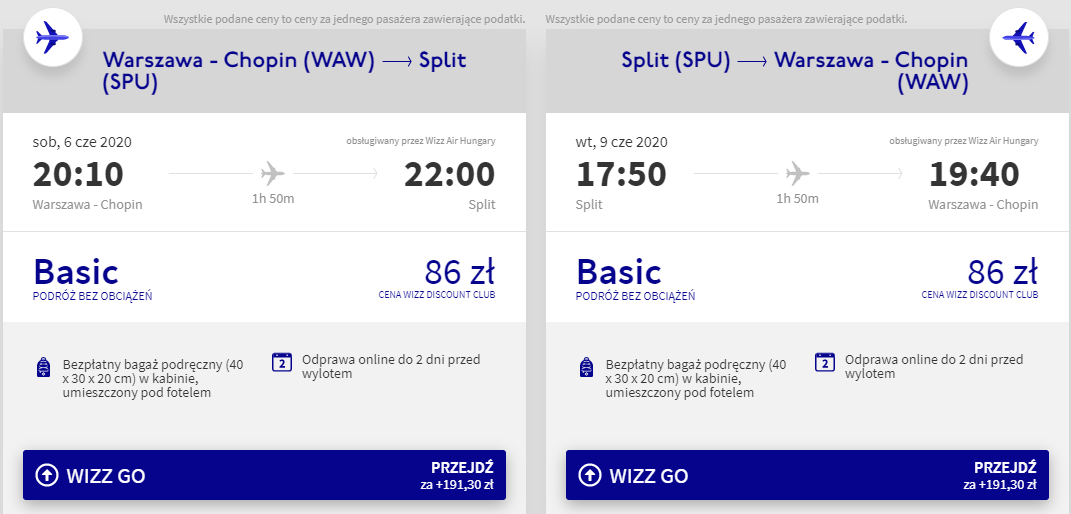Click outbound CENA WIZZ DISCOUNT CLUB label
The width and height of the screenshot is (1071, 514).
[x=436, y=295]
